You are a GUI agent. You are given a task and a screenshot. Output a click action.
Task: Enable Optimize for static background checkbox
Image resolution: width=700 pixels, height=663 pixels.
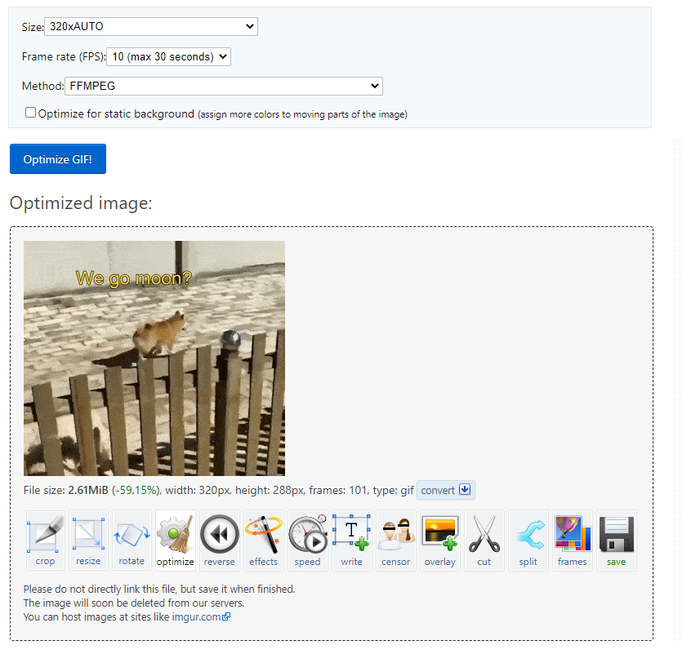coord(30,113)
